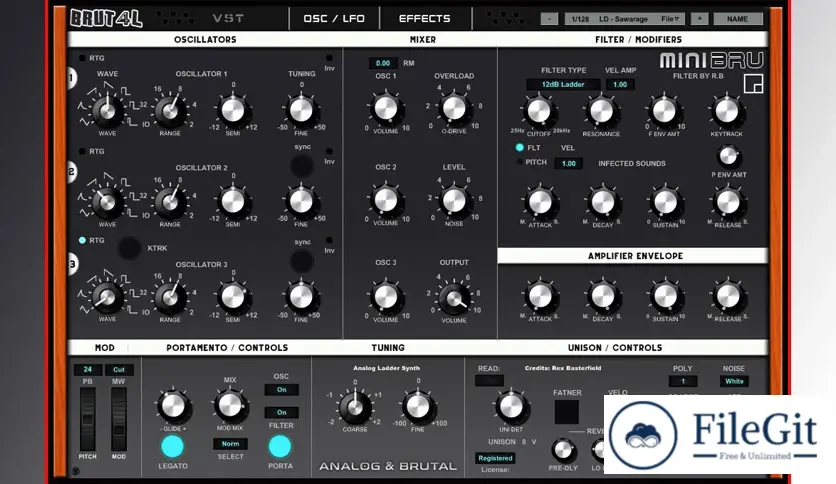This screenshot has height=484, width=836.
Task: Go to next preset with plus button
Action: click(700, 19)
